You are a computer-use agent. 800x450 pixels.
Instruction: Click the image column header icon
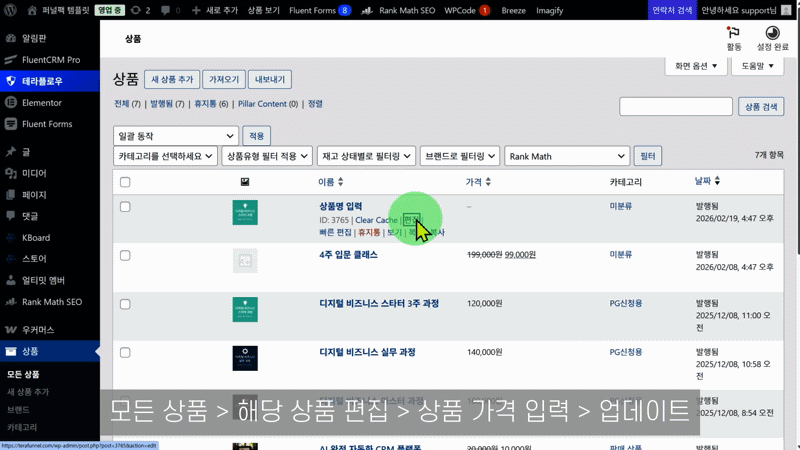pyautogui.click(x=245, y=182)
